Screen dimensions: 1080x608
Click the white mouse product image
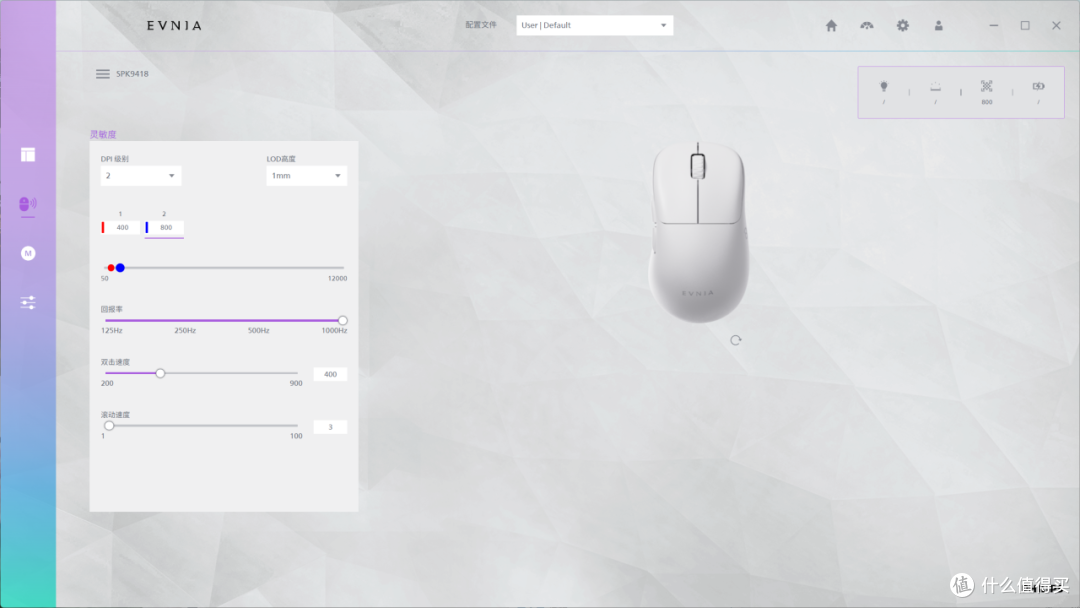point(698,232)
